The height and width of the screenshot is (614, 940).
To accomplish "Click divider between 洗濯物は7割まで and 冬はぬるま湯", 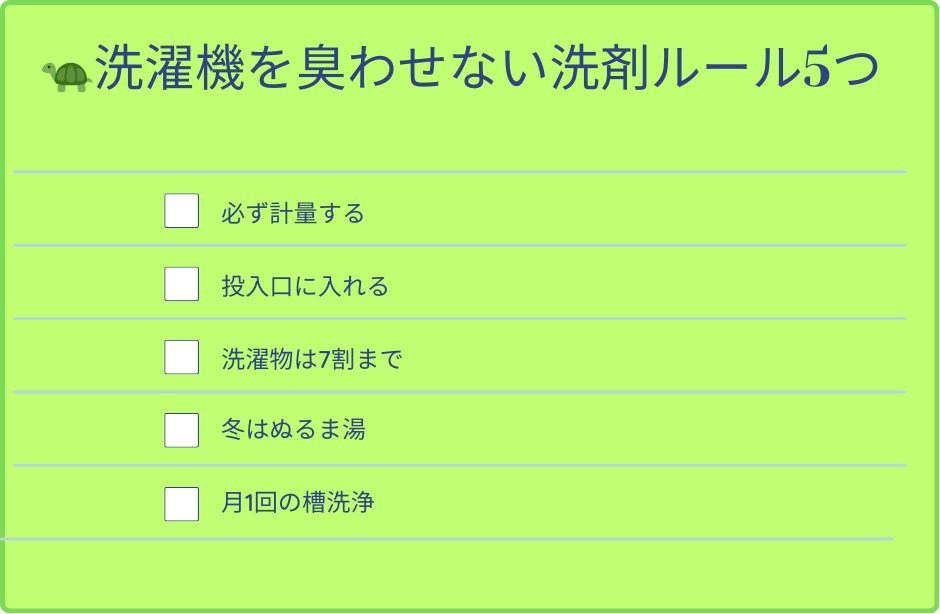I will coord(460,392).
